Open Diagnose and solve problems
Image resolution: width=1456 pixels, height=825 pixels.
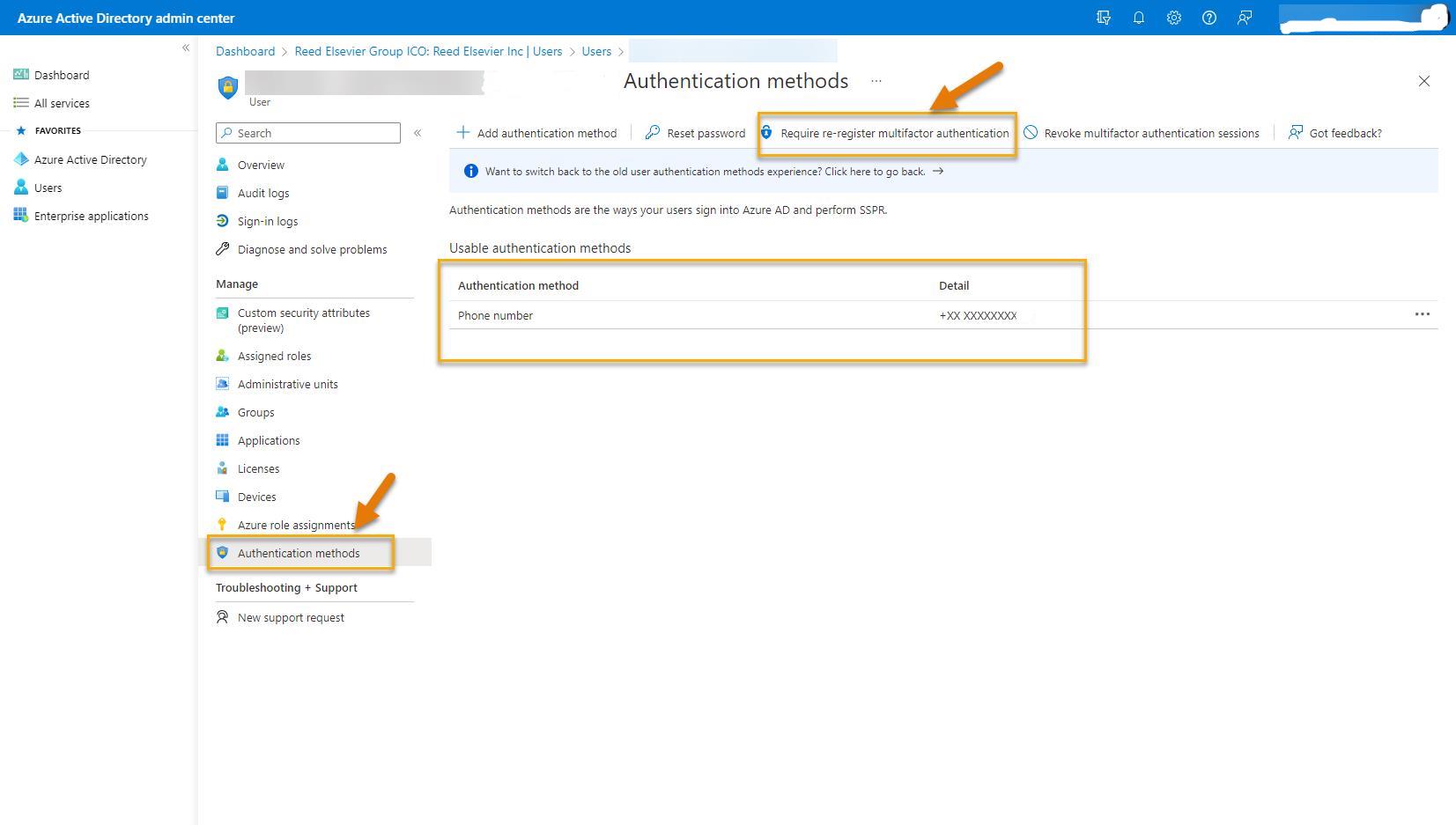(x=312, y=249)
